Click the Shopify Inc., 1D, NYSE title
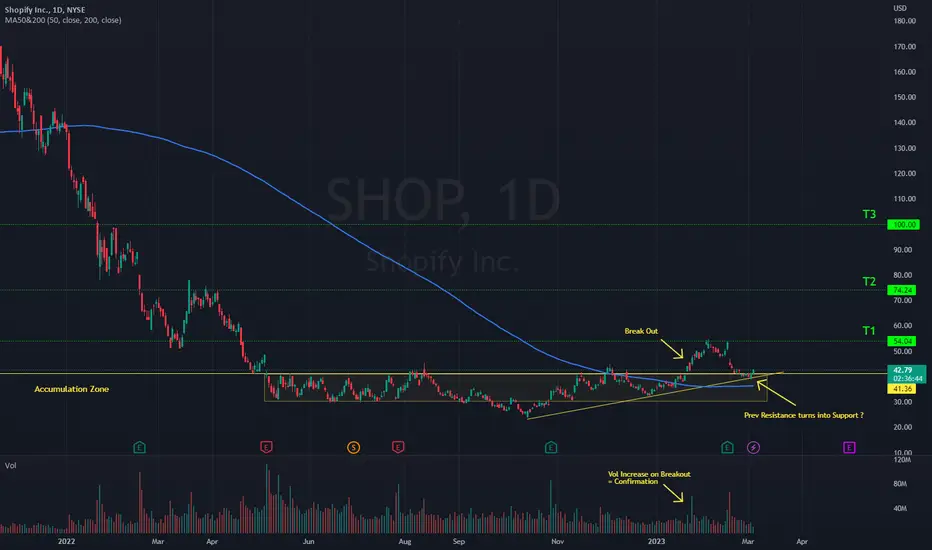932x550 pixels. (x=45, y=10)
